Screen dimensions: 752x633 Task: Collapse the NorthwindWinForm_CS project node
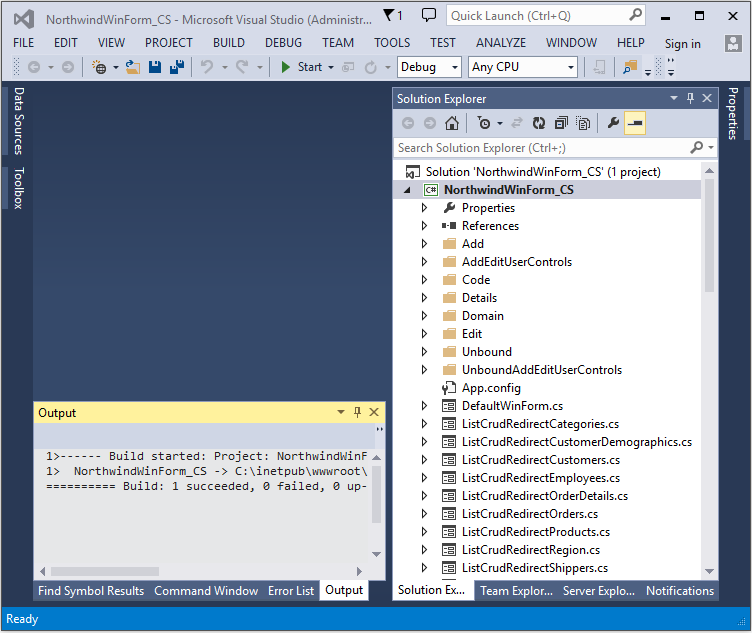pyautogui.click(x=407, y=190)
